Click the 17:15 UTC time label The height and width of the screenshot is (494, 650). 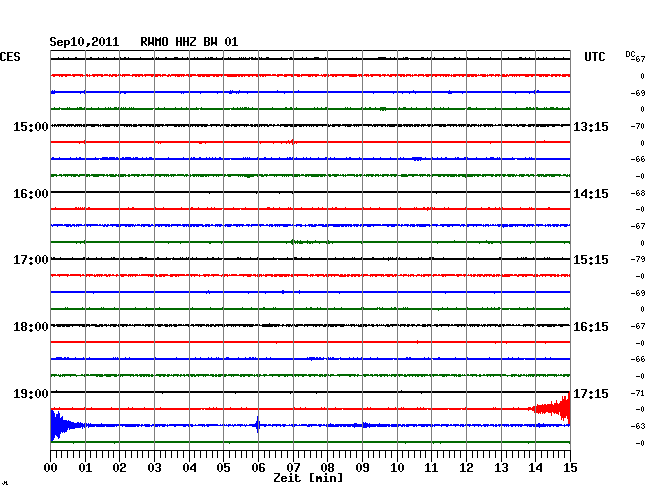[591, 393]
